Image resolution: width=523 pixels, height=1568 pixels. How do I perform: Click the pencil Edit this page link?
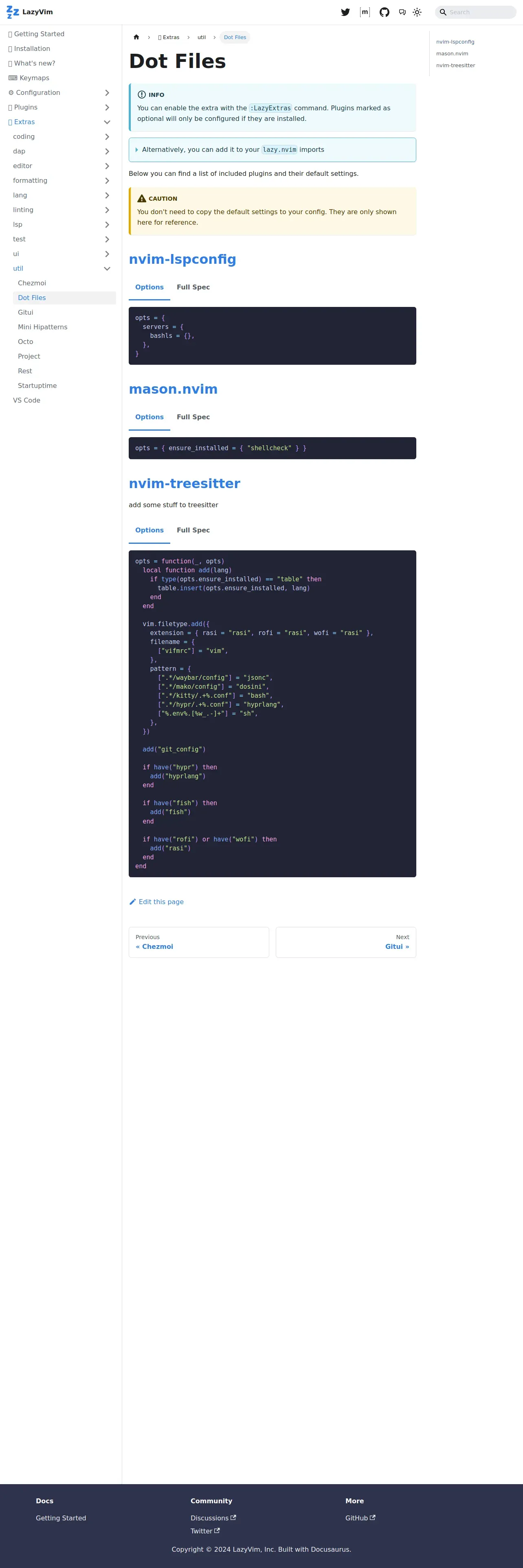(156, 902)
